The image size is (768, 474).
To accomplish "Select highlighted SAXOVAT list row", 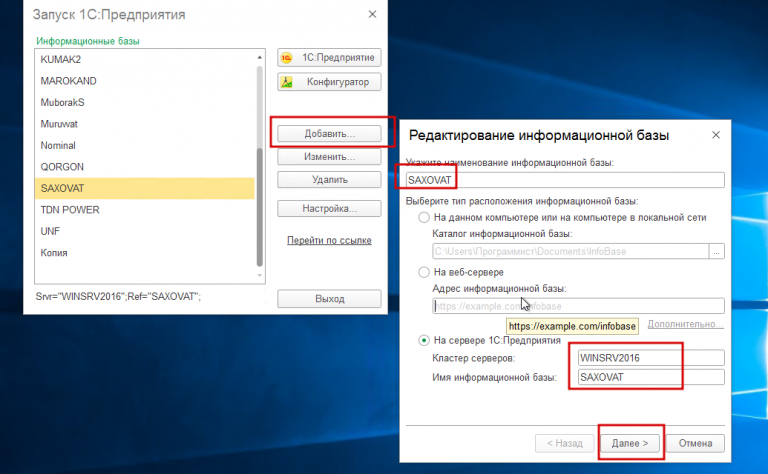I will click(145, 189).
